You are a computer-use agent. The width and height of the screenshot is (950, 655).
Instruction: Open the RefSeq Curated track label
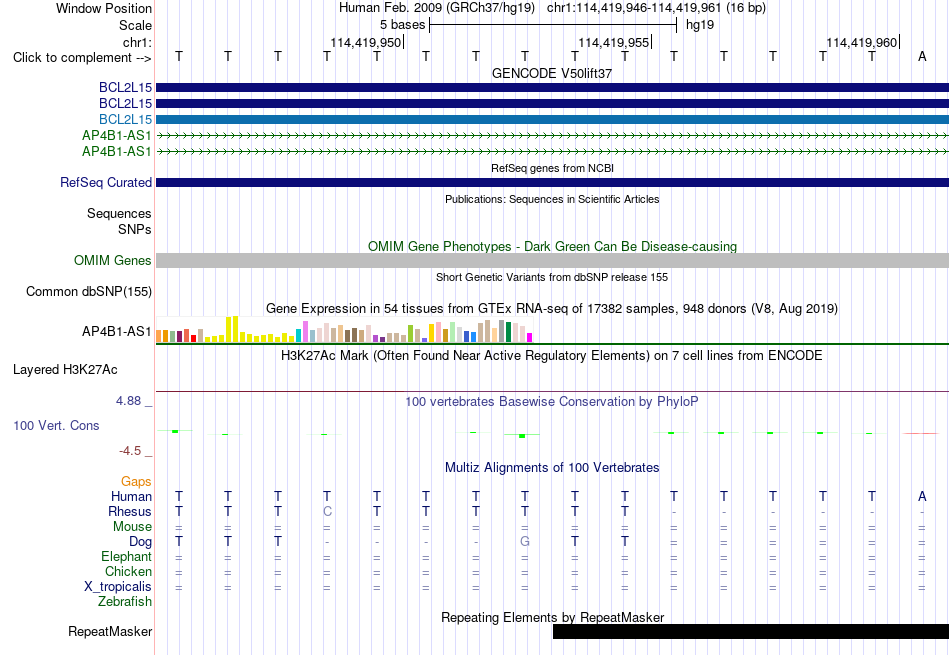pos(106,182)
